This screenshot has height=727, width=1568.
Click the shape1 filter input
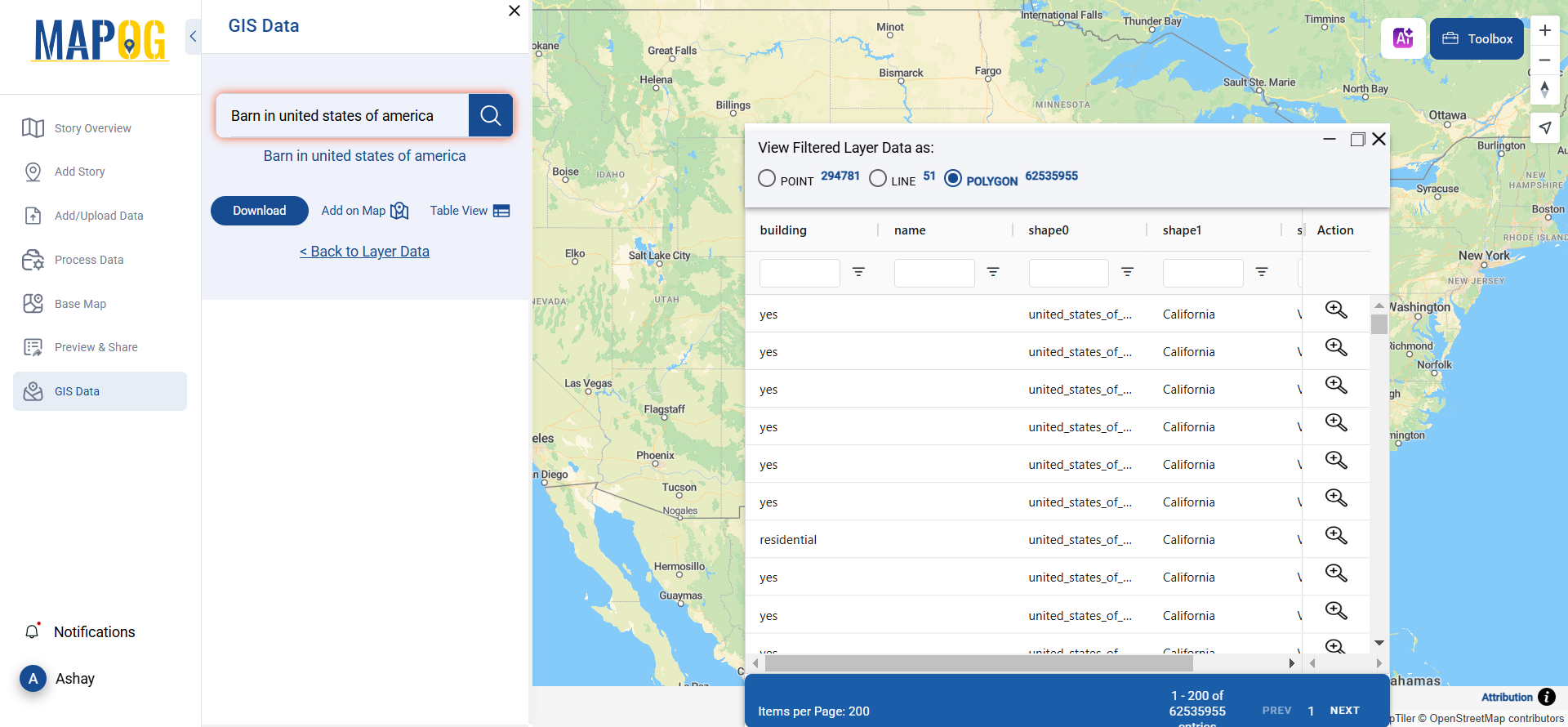pos(1203,273)
